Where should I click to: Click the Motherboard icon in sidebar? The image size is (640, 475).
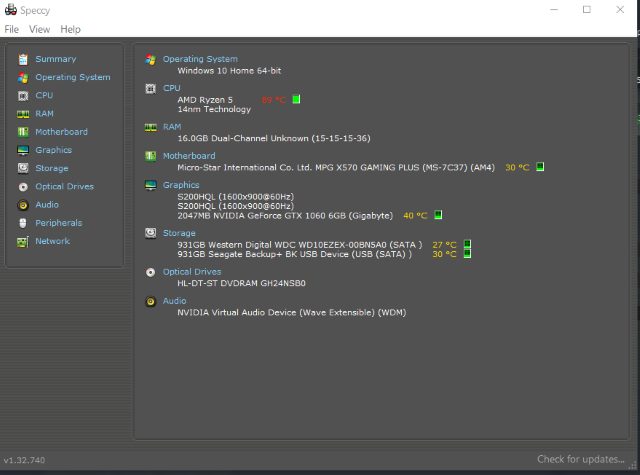pos(23,132)
